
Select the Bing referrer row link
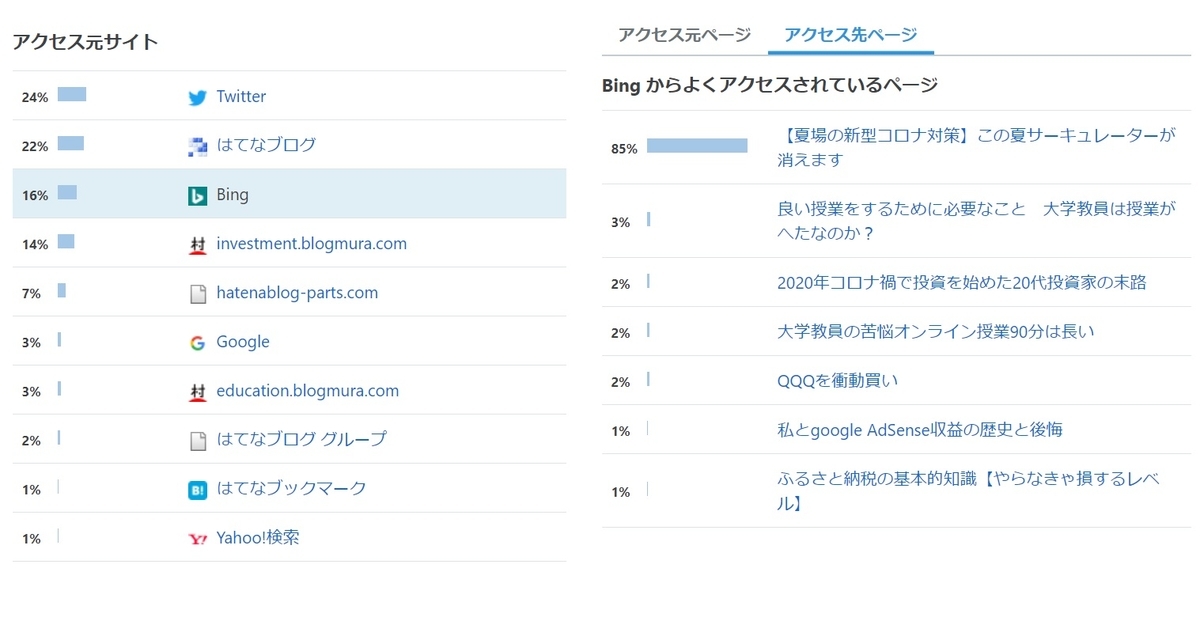[232, 195]
